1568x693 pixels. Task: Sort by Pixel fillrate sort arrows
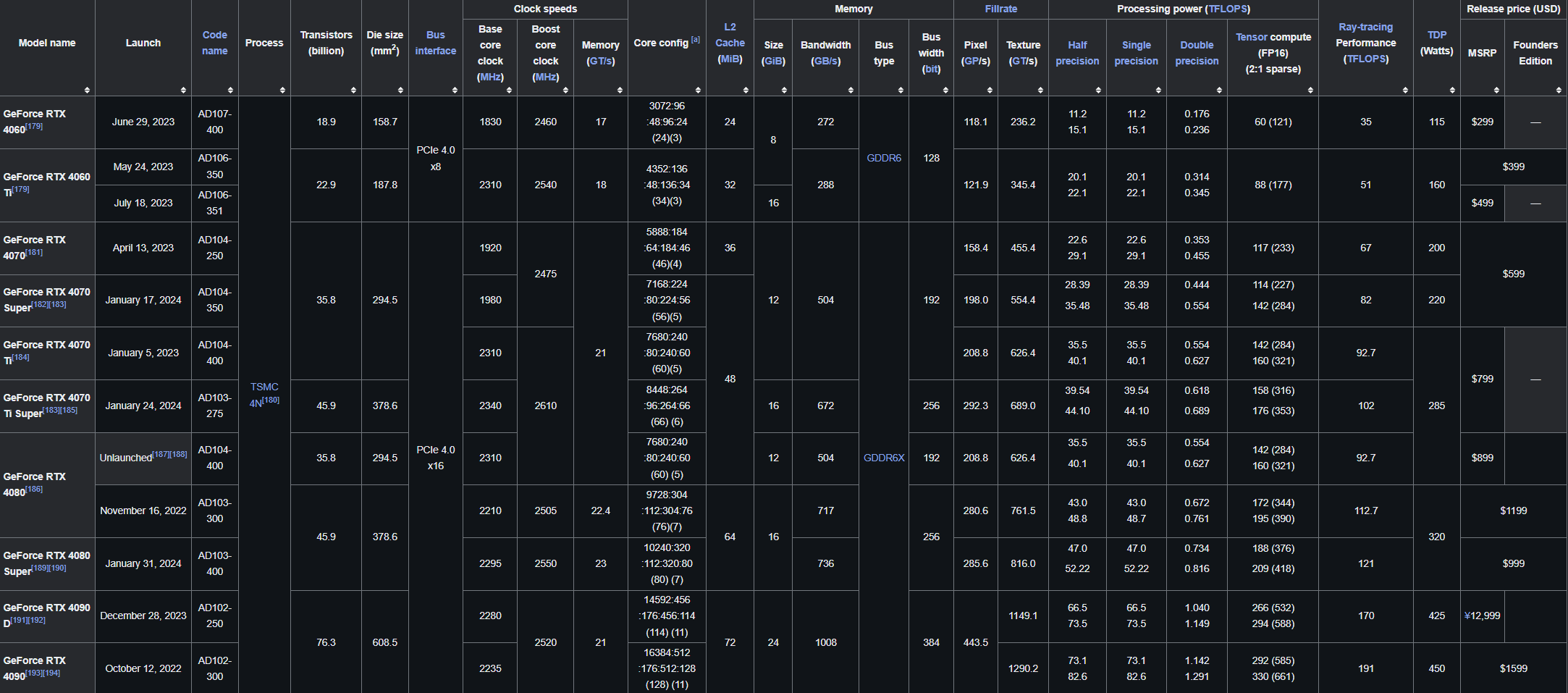[990, 90]
